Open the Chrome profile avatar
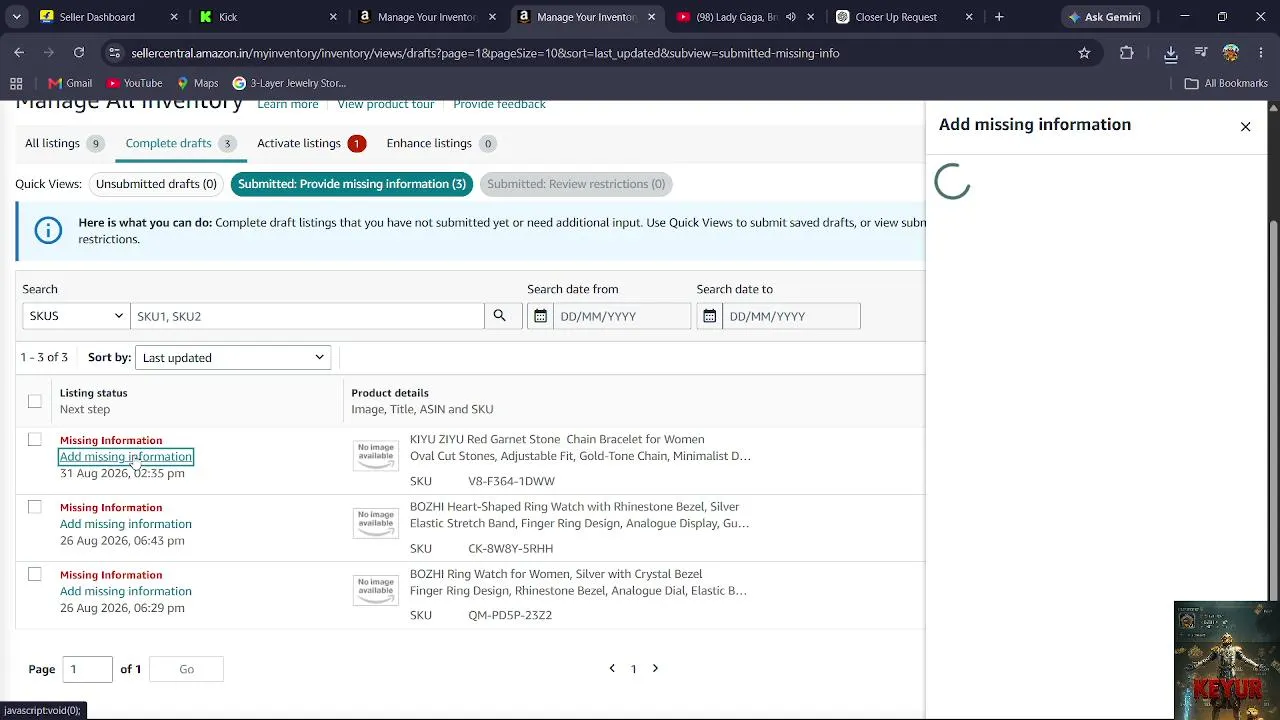Image resolution: width=1280 pixels, height=720 pixels. [1231, 53]
